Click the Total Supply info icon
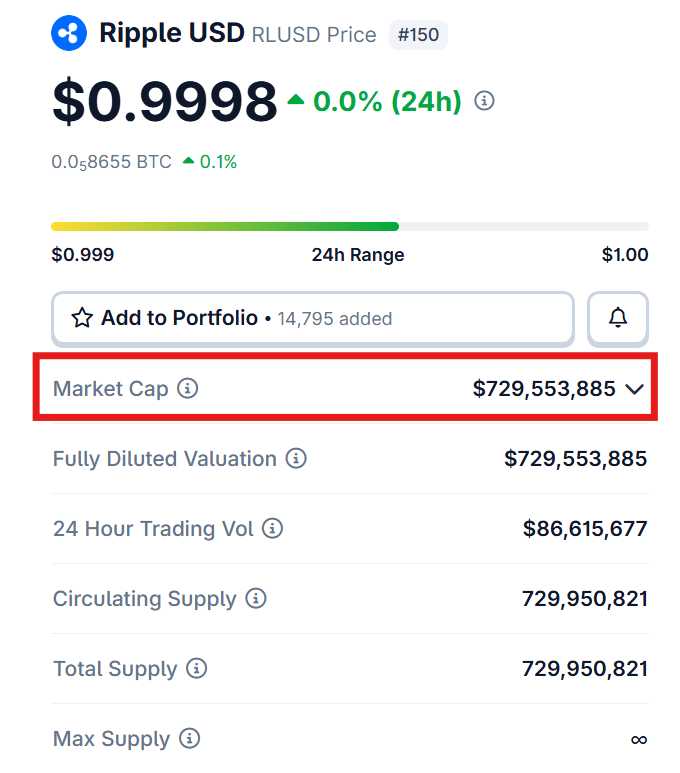680x773 pixels. coord(196,668)
